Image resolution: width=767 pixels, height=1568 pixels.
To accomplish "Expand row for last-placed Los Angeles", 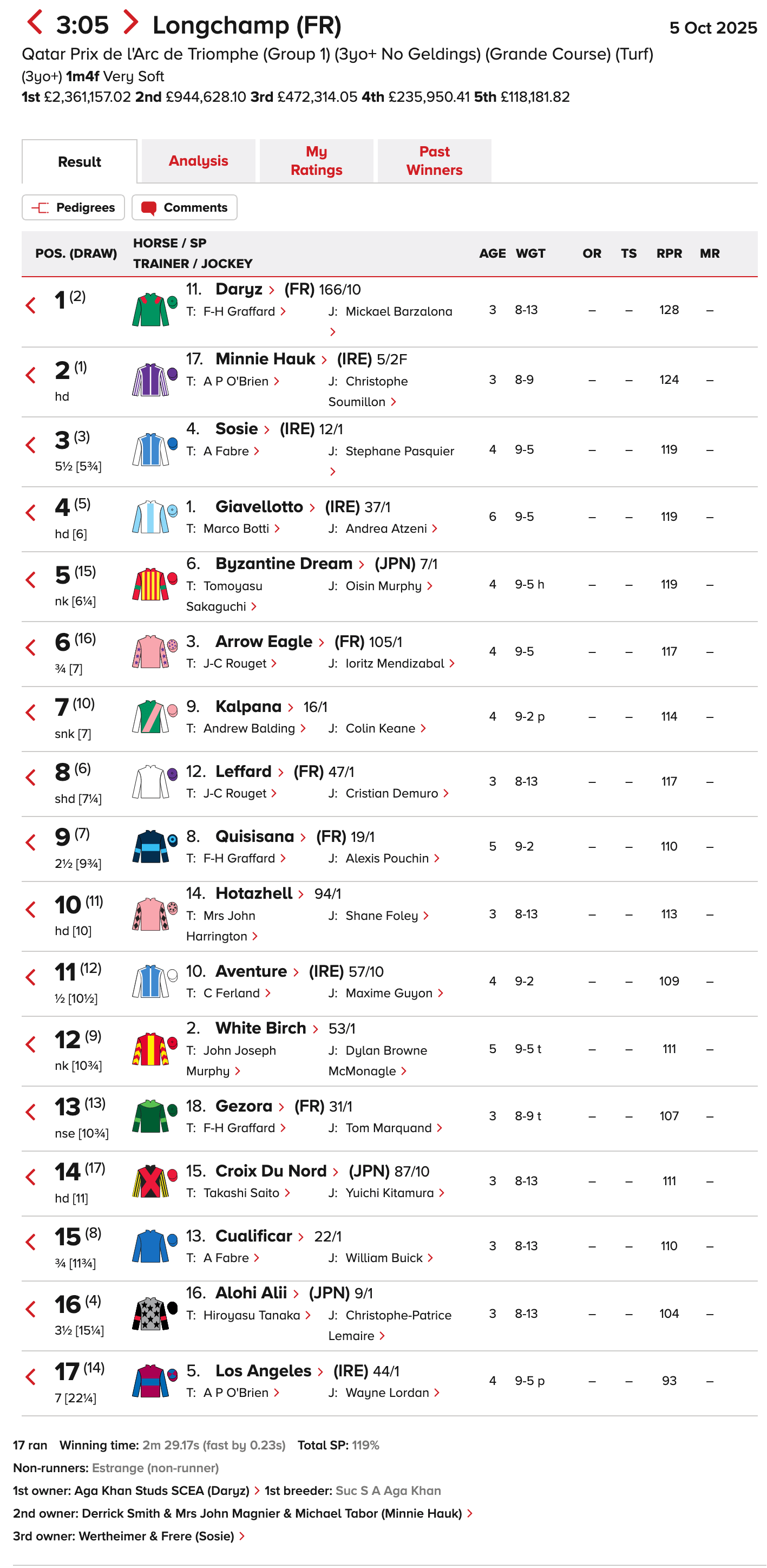I will point(31,1377).
